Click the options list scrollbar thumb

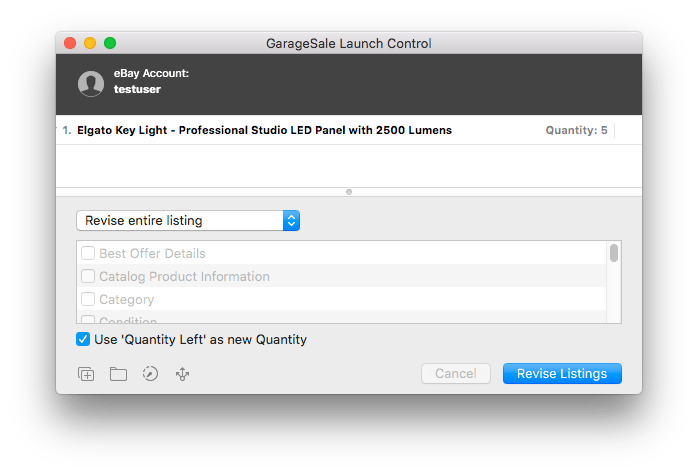(613, 254)
